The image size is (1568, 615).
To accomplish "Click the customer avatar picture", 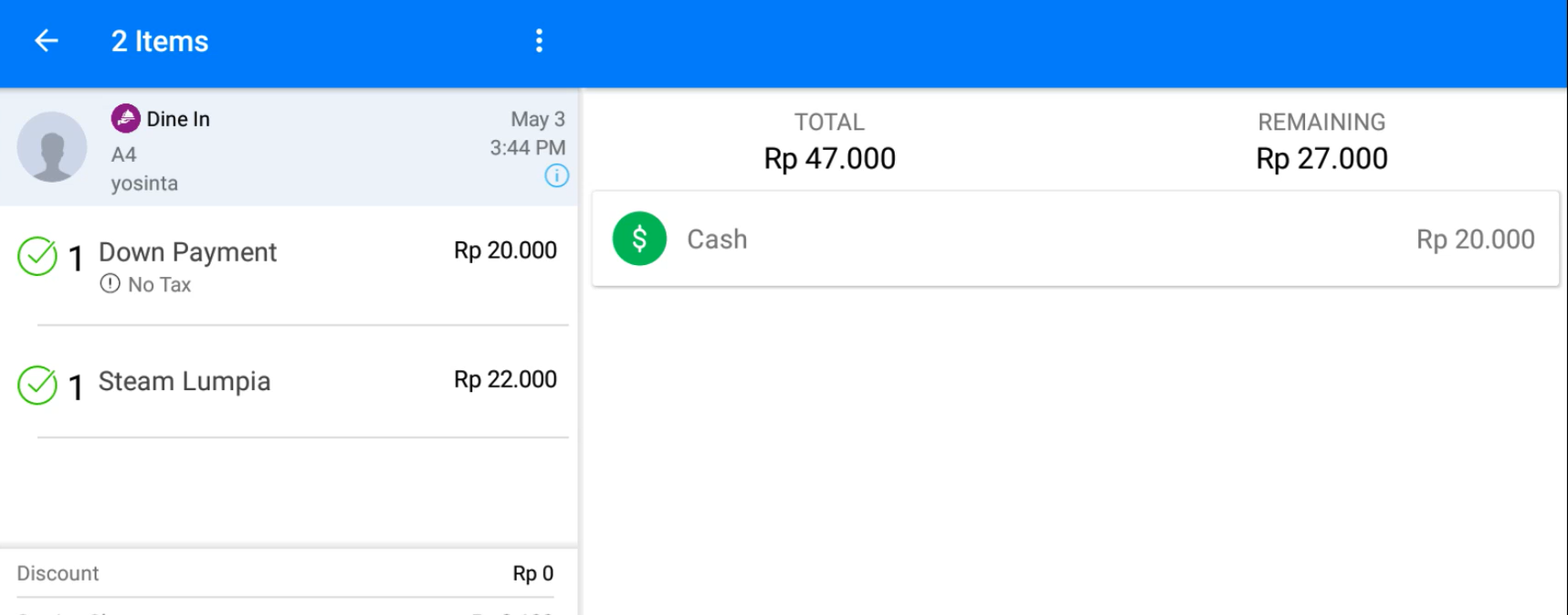I will click(x=52, y=147).
